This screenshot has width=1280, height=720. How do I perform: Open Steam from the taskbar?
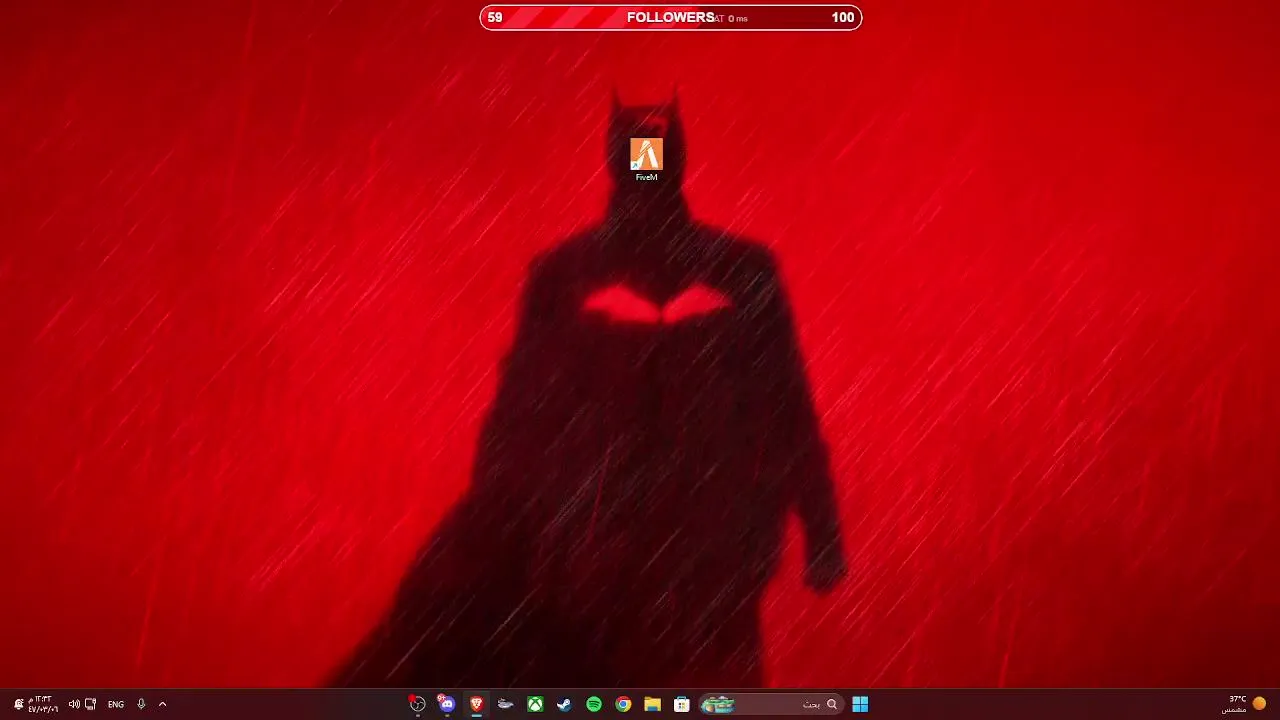pyautogui.click(x=564, y=704)
